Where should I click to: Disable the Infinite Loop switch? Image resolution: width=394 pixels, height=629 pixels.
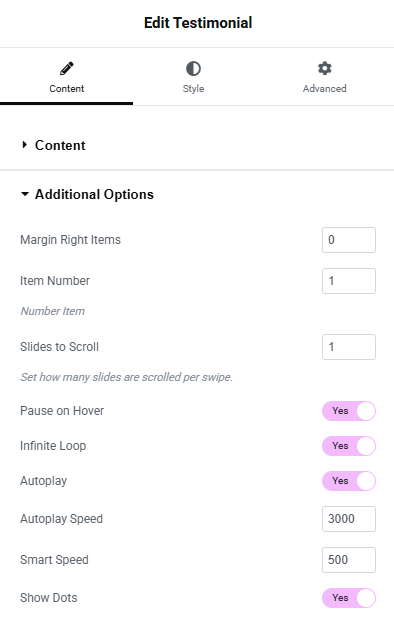349,446
